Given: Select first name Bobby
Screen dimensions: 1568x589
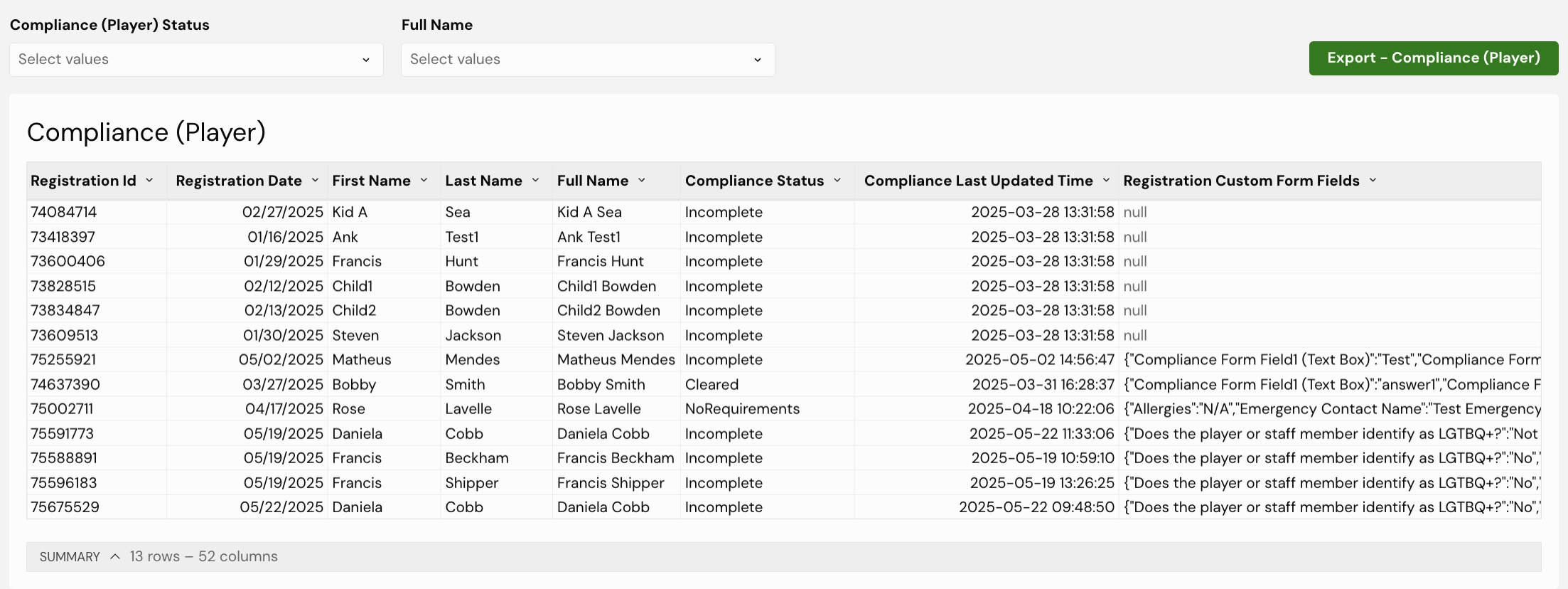Looking at the screenshot, I should pos(354,385).
